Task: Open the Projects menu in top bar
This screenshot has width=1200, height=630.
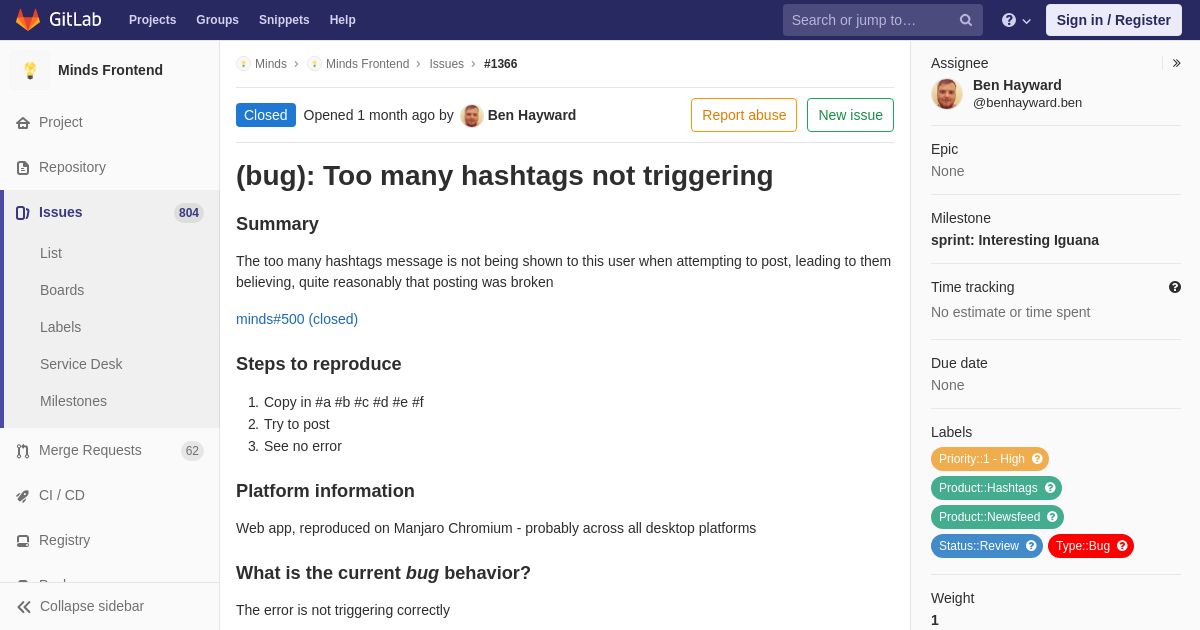Action: click(152, 20)
